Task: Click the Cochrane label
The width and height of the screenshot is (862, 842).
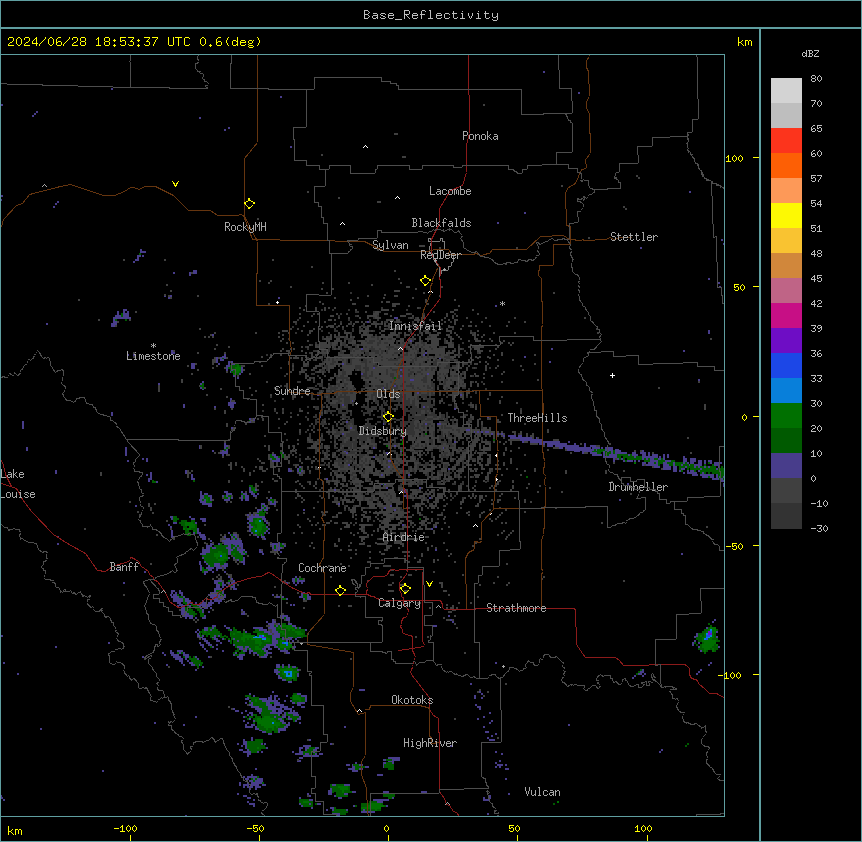Action: pyautogui.click(x=322, y=568)
